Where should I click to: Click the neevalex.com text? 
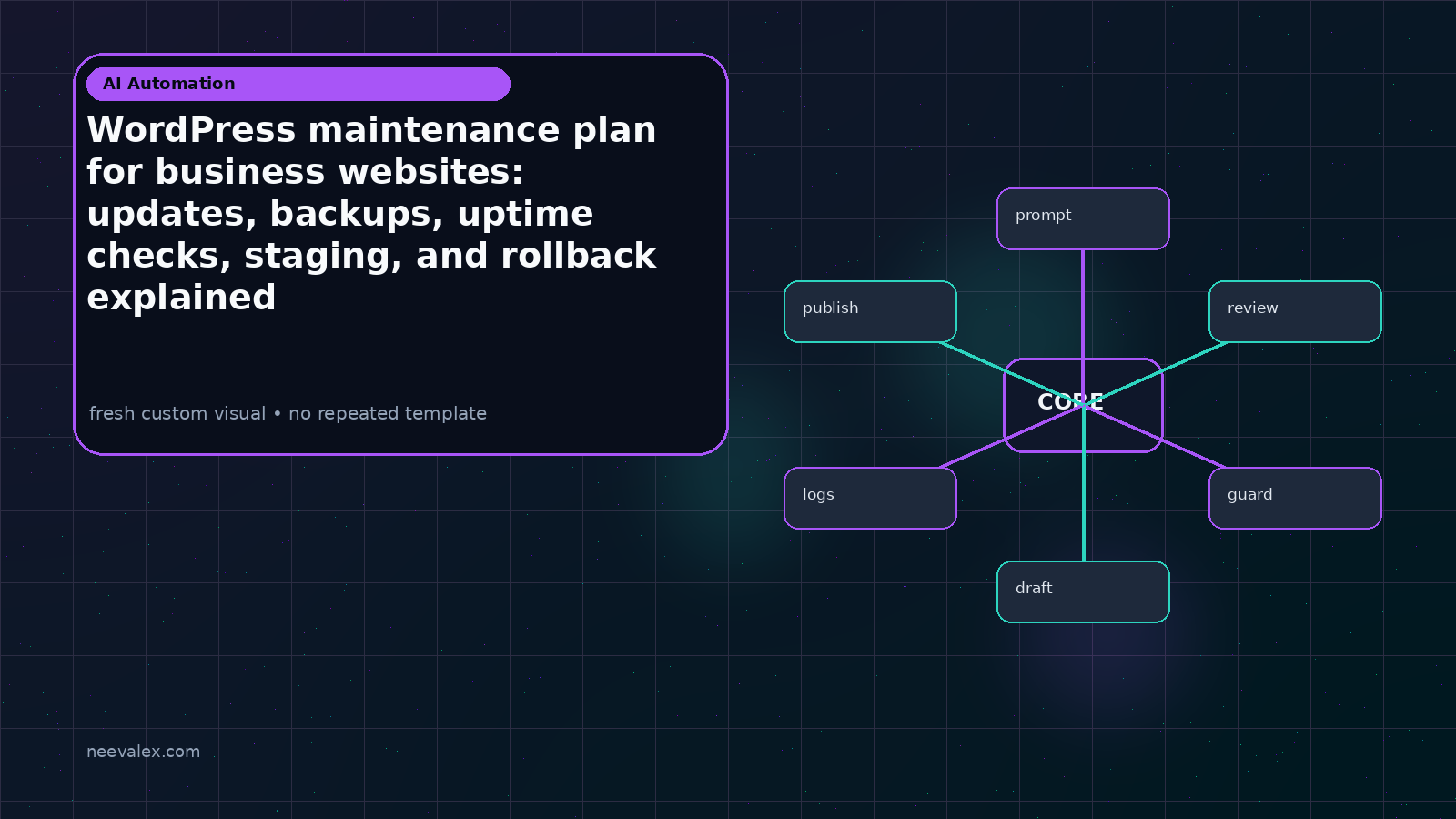tap(143, 752)
